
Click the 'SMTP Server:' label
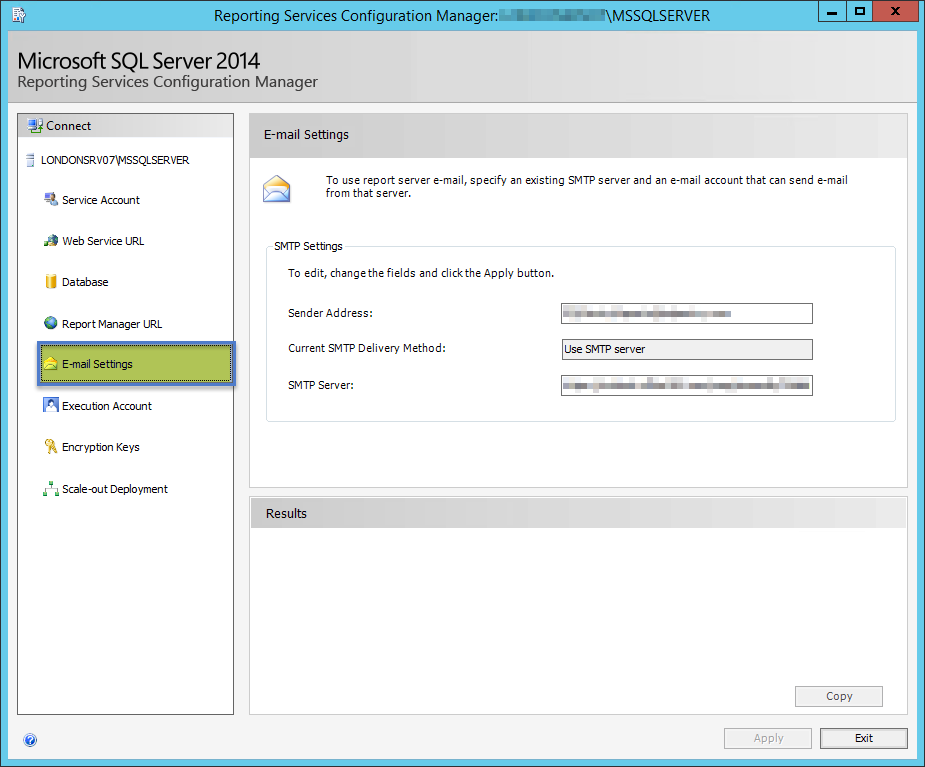(x=321, y=385)
